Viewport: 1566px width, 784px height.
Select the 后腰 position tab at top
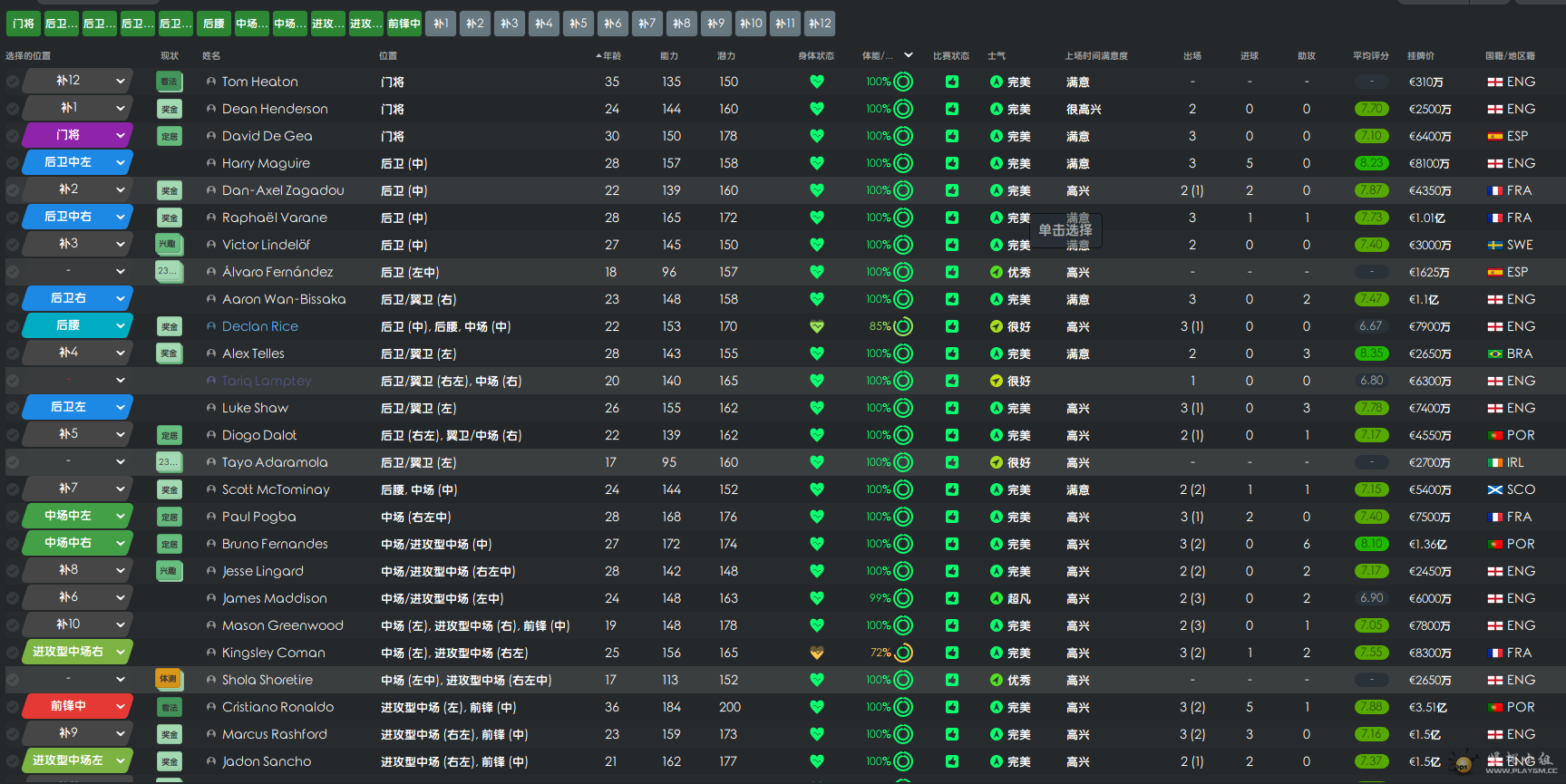214,24
